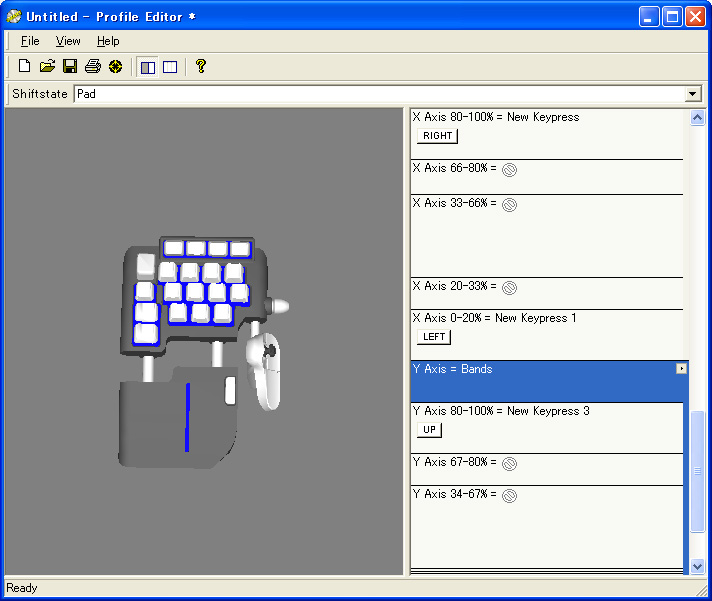Maximize the Profile Editor window

pyautogui.click(x=672, y=17)
